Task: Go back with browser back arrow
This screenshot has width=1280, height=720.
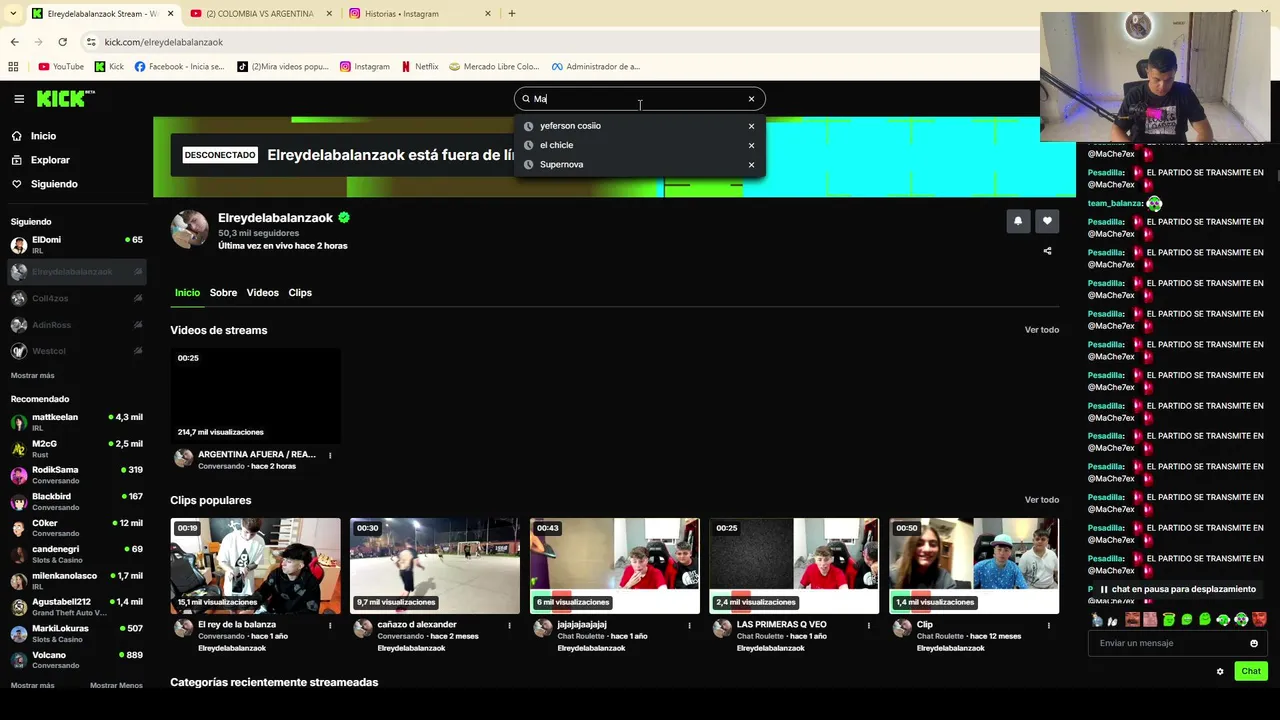Action: click(14, 42)
